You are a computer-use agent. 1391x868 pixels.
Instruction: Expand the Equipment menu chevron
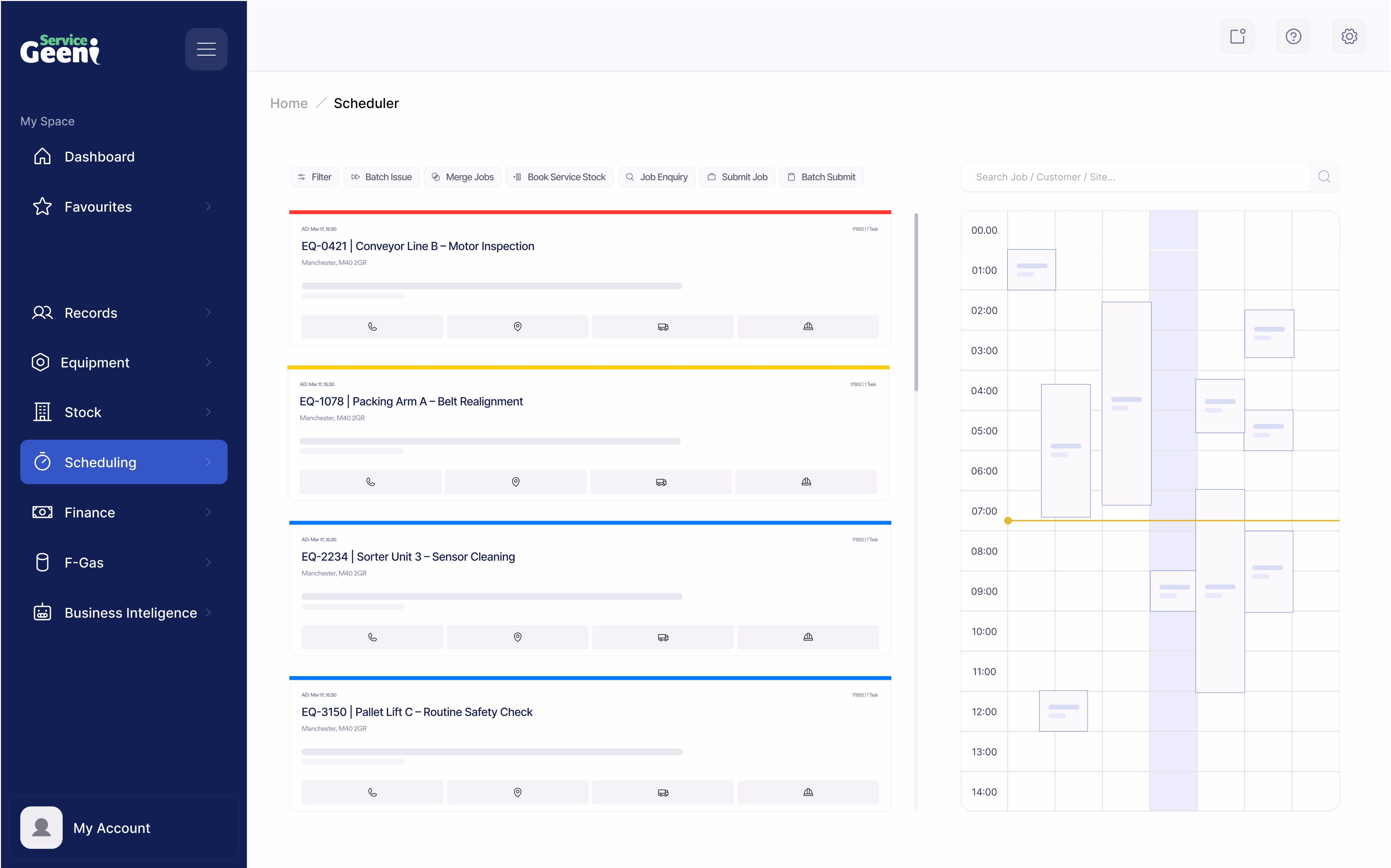208,362
